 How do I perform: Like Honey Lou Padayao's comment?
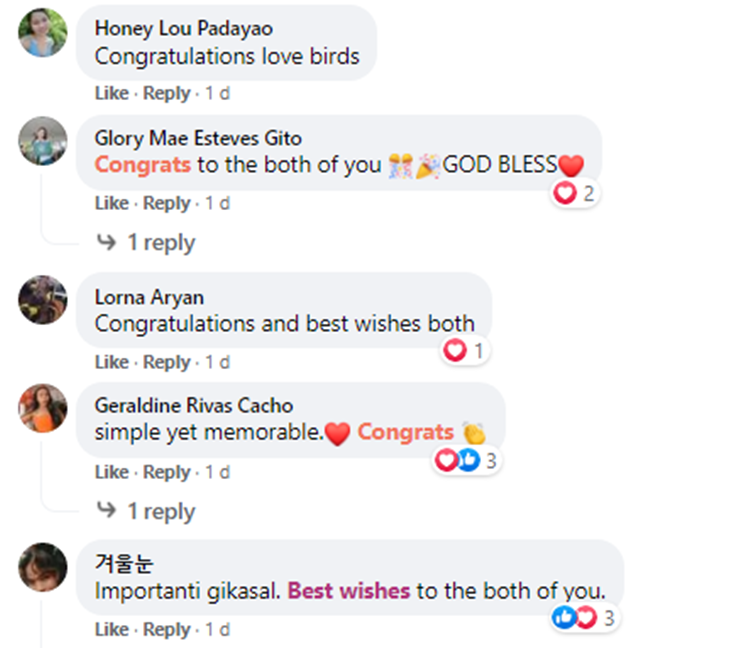(112, 93)
